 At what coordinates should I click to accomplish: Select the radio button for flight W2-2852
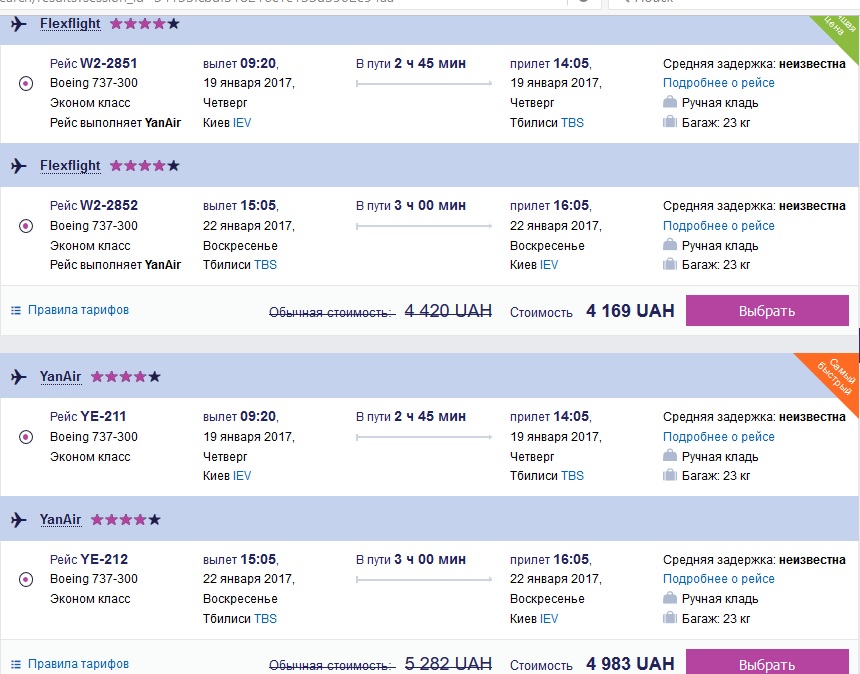pos(26,226)
